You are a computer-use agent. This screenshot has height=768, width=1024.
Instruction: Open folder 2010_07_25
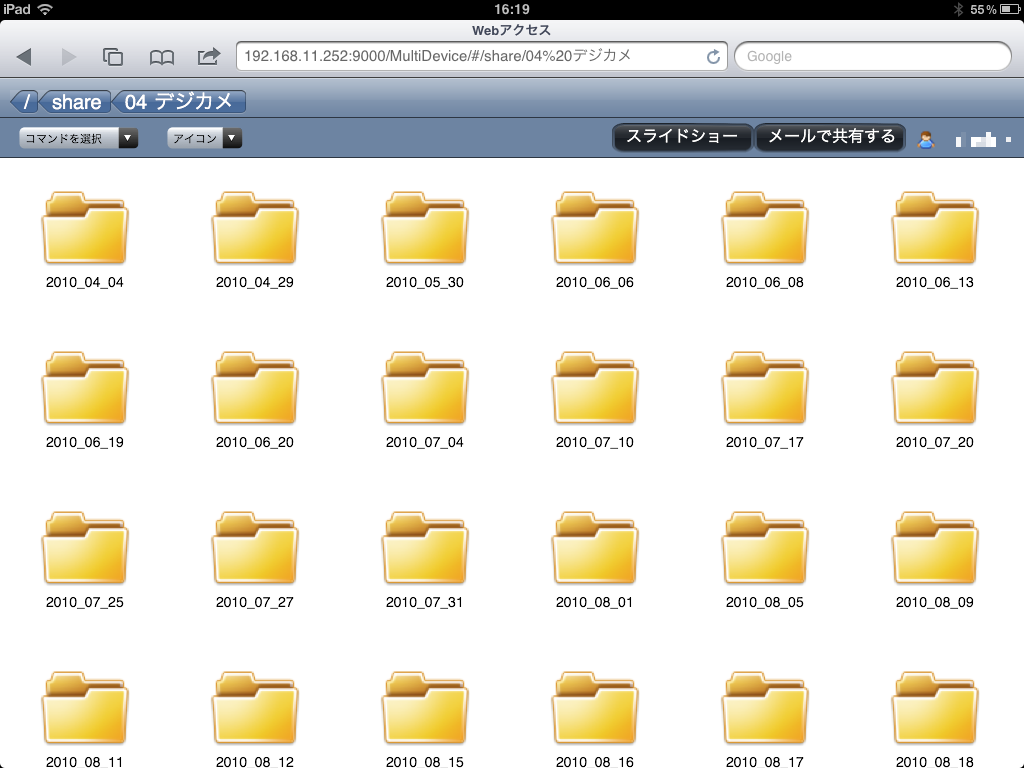coord(85,560)
